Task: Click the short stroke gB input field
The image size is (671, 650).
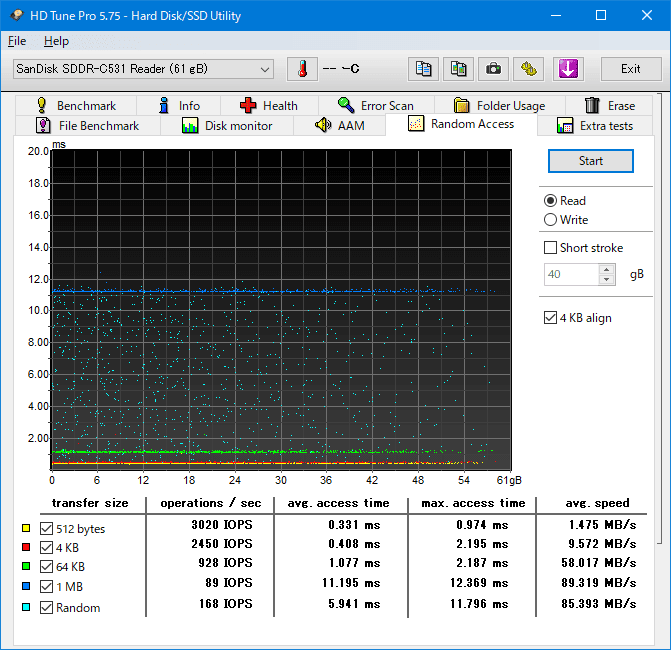Action: pos(571,274)
